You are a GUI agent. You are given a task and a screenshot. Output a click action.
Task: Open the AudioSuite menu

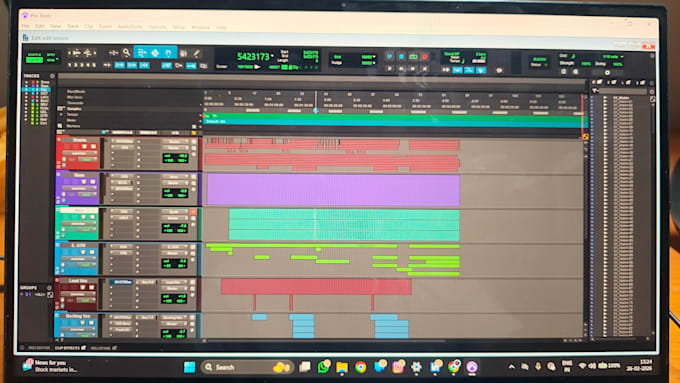click(x=130, y=26)
